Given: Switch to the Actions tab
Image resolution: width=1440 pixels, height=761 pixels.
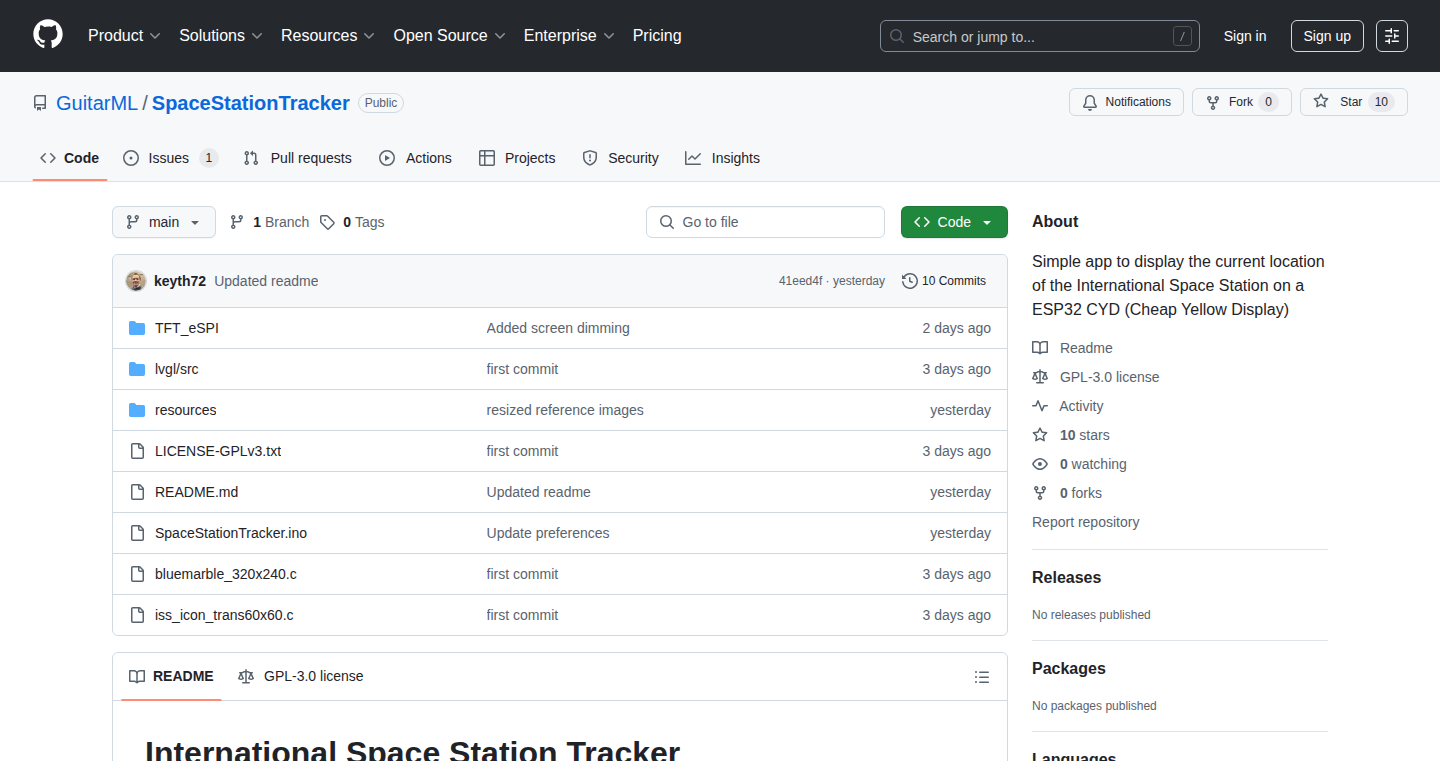Looking at the screenshot, I should pyautogui.click(x=415, y=158).
